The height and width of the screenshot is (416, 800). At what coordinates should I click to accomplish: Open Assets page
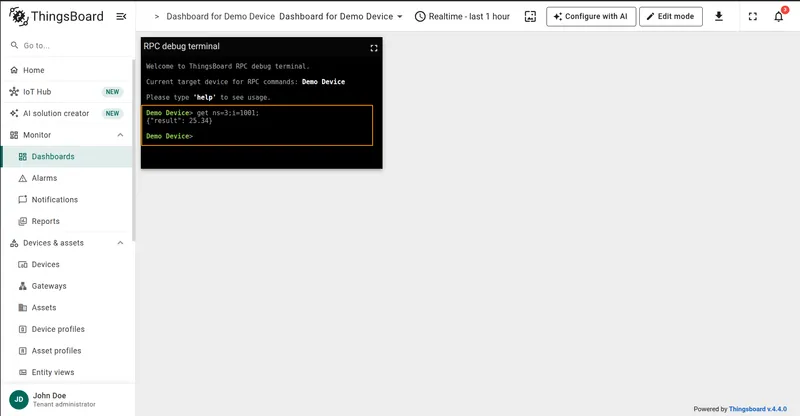(67, 307)
